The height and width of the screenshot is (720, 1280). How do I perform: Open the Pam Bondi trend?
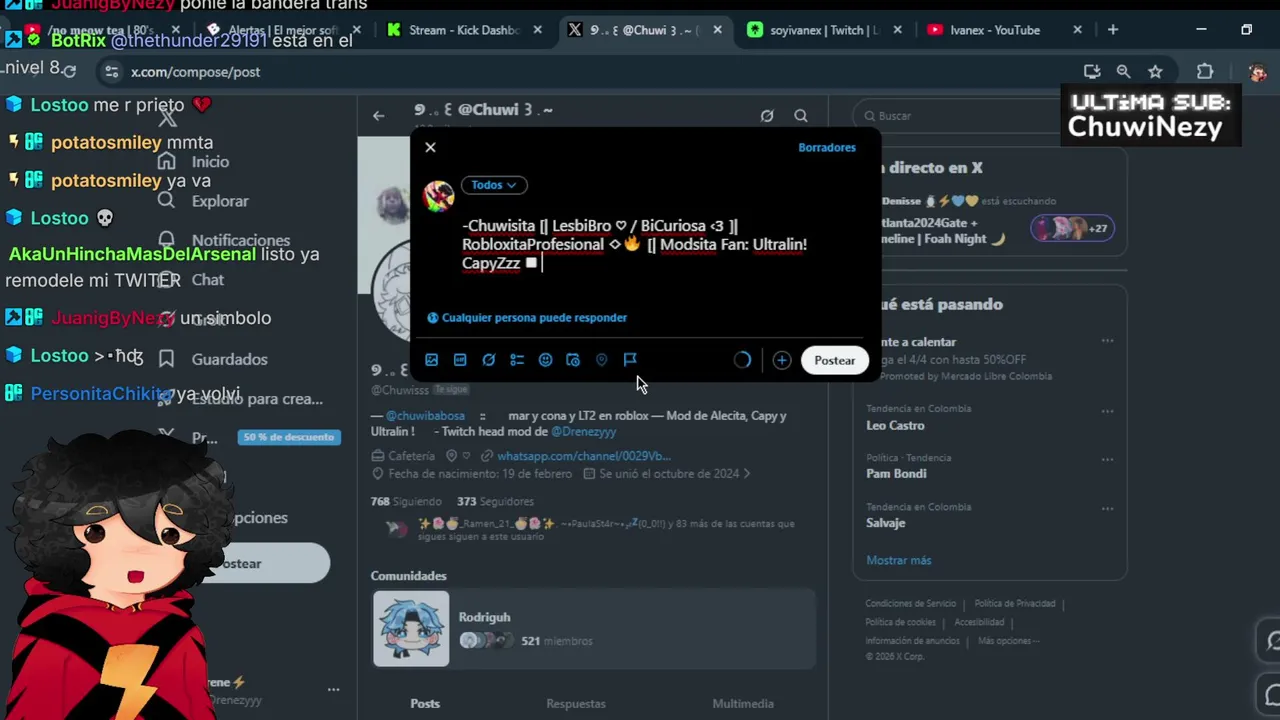click(896, 474)
